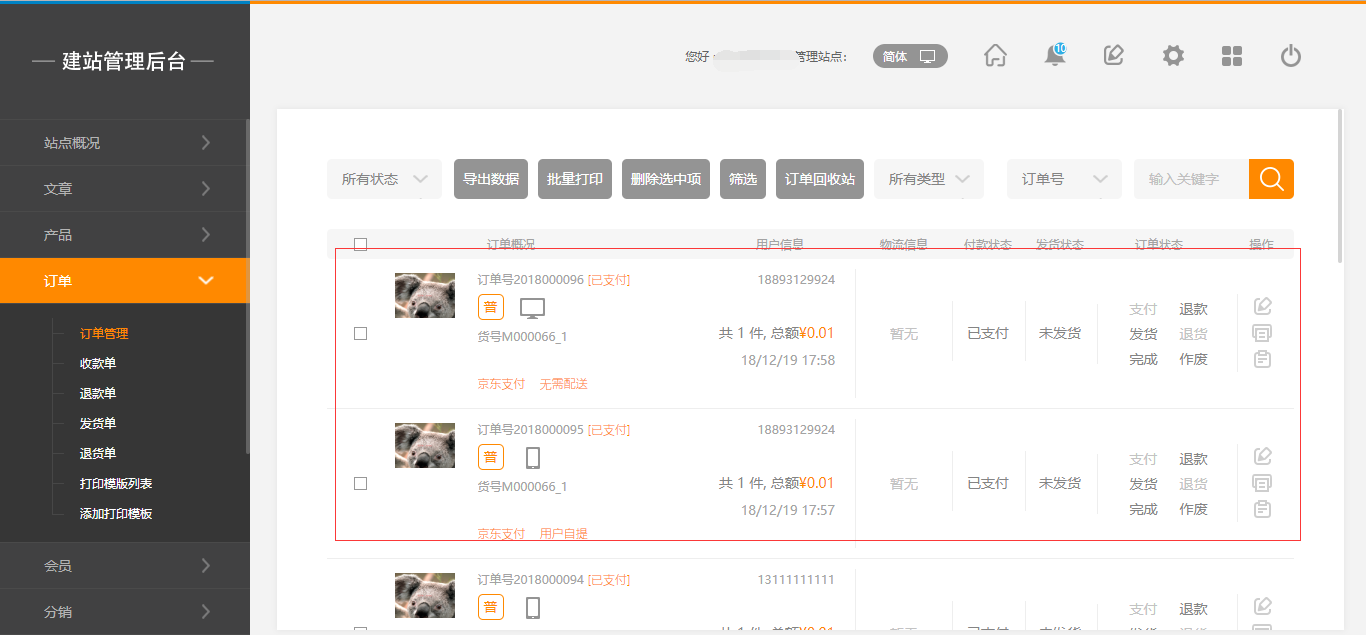
Task: Open notifications bell icon
Action: tap(1054, 56)
